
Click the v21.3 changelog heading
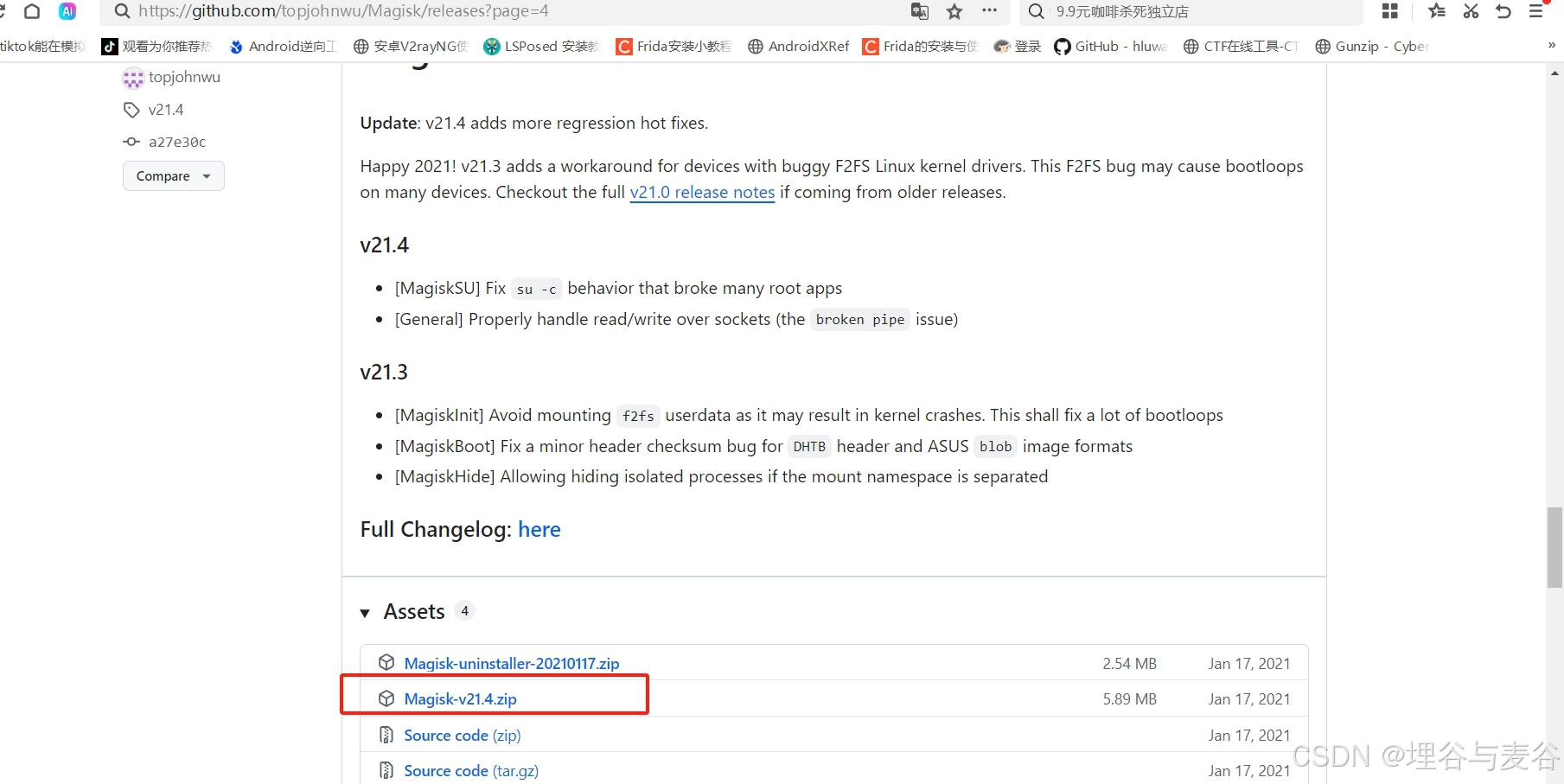[384, 372]
